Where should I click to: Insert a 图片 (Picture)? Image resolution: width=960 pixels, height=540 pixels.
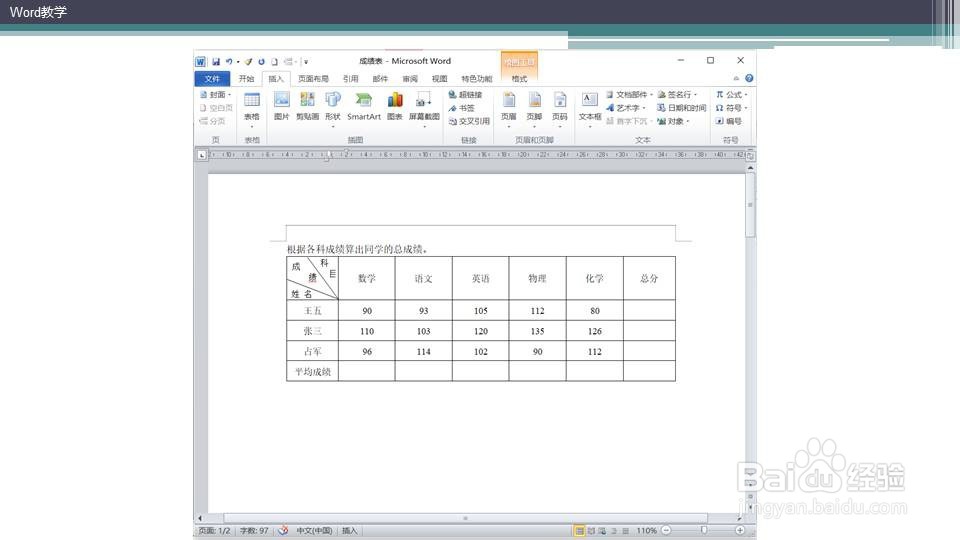(x=281, y=106)
